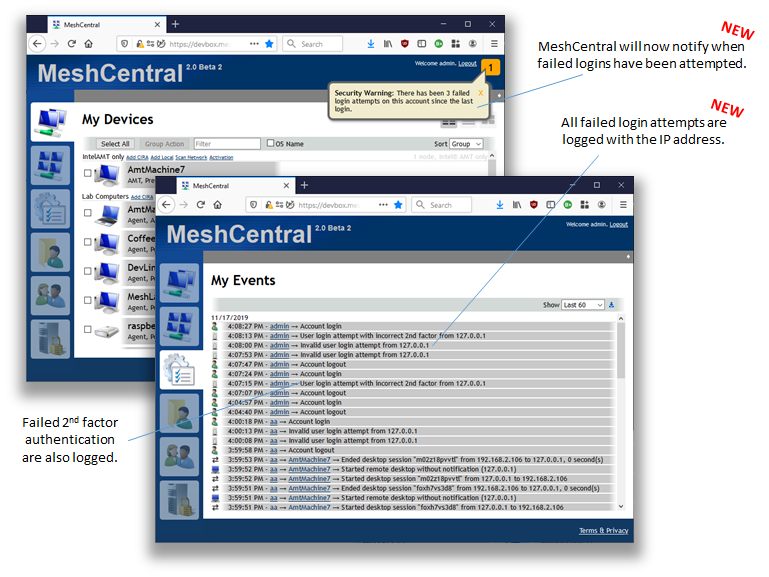Image resolution: width=769 pixels, height=577 pixels.
Task: Click the Select All button
Action: [115, 144]
